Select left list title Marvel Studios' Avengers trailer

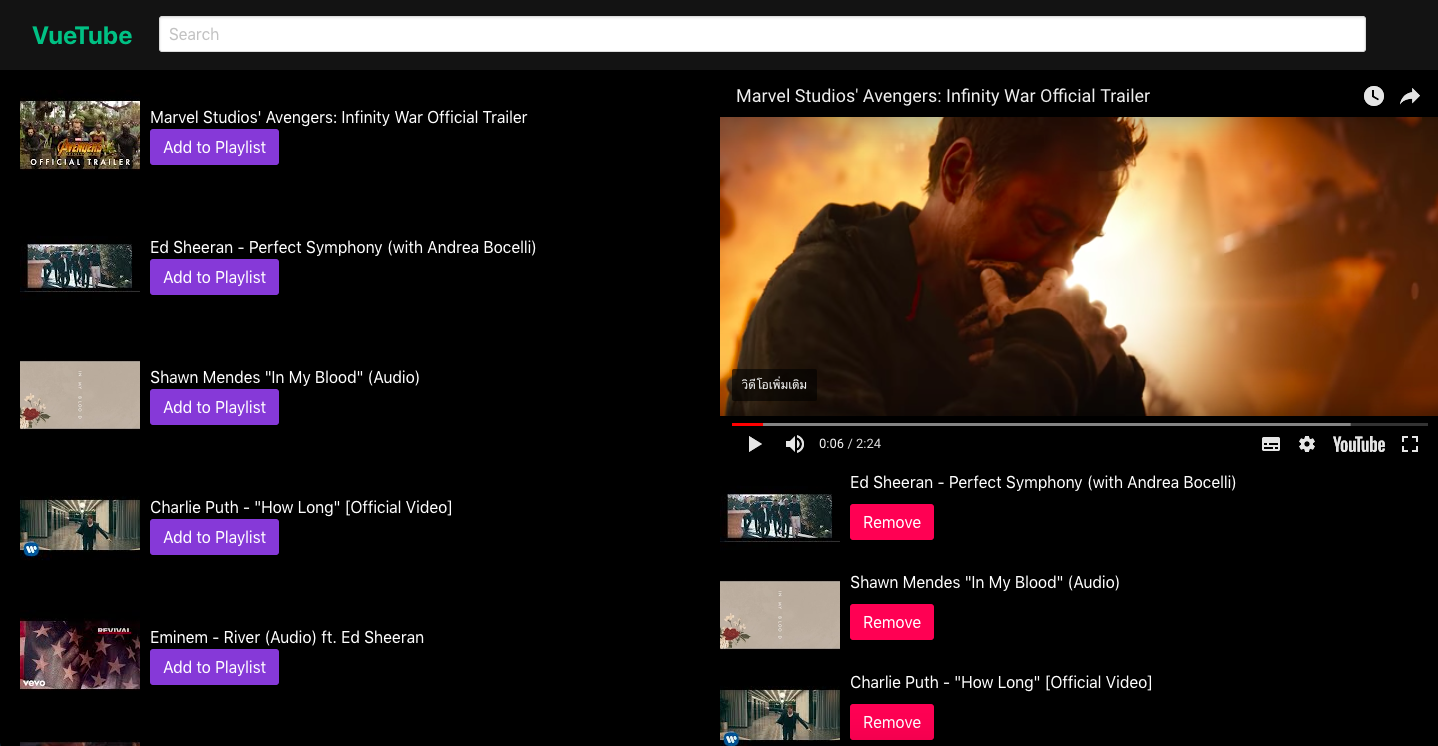click(x=339, y=117)
